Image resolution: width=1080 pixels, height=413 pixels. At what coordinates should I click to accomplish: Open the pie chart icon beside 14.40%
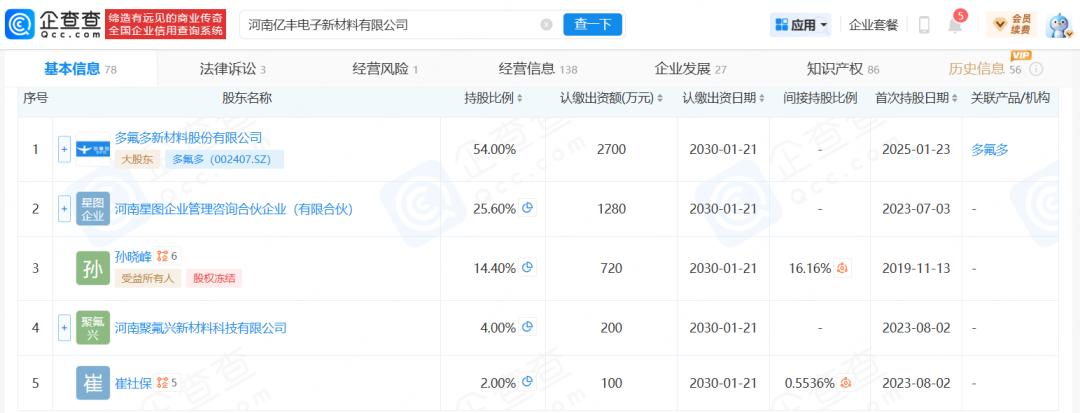[x=528, y=268]
